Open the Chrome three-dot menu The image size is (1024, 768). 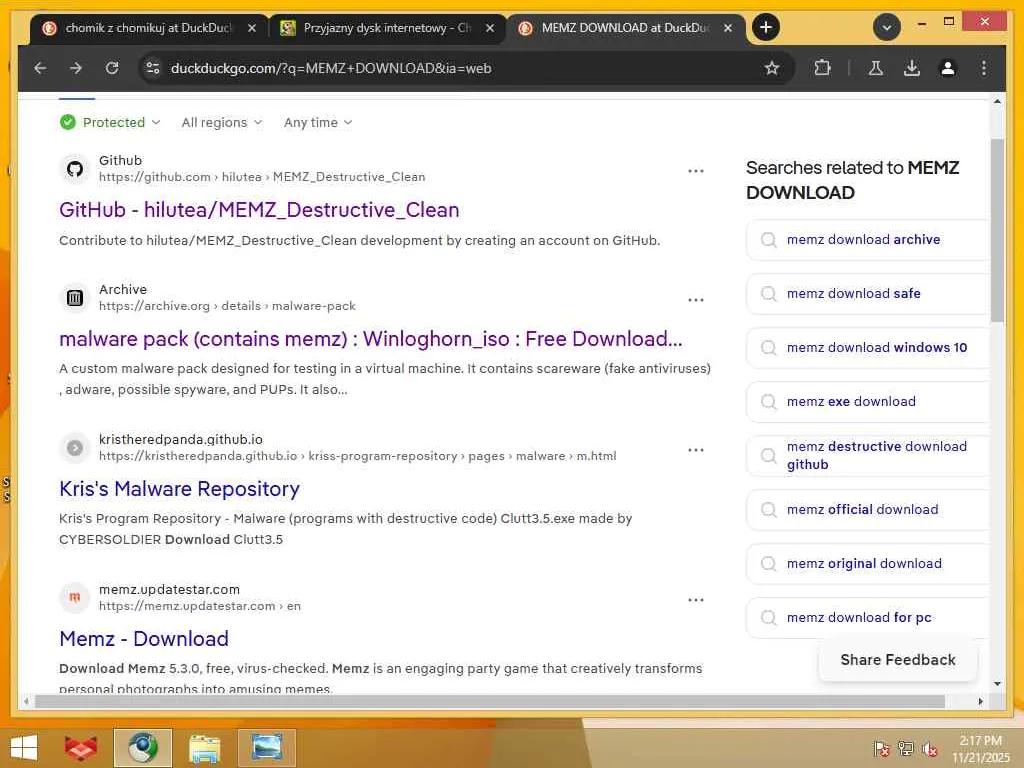pyautogui.click(x=984, y=68)
